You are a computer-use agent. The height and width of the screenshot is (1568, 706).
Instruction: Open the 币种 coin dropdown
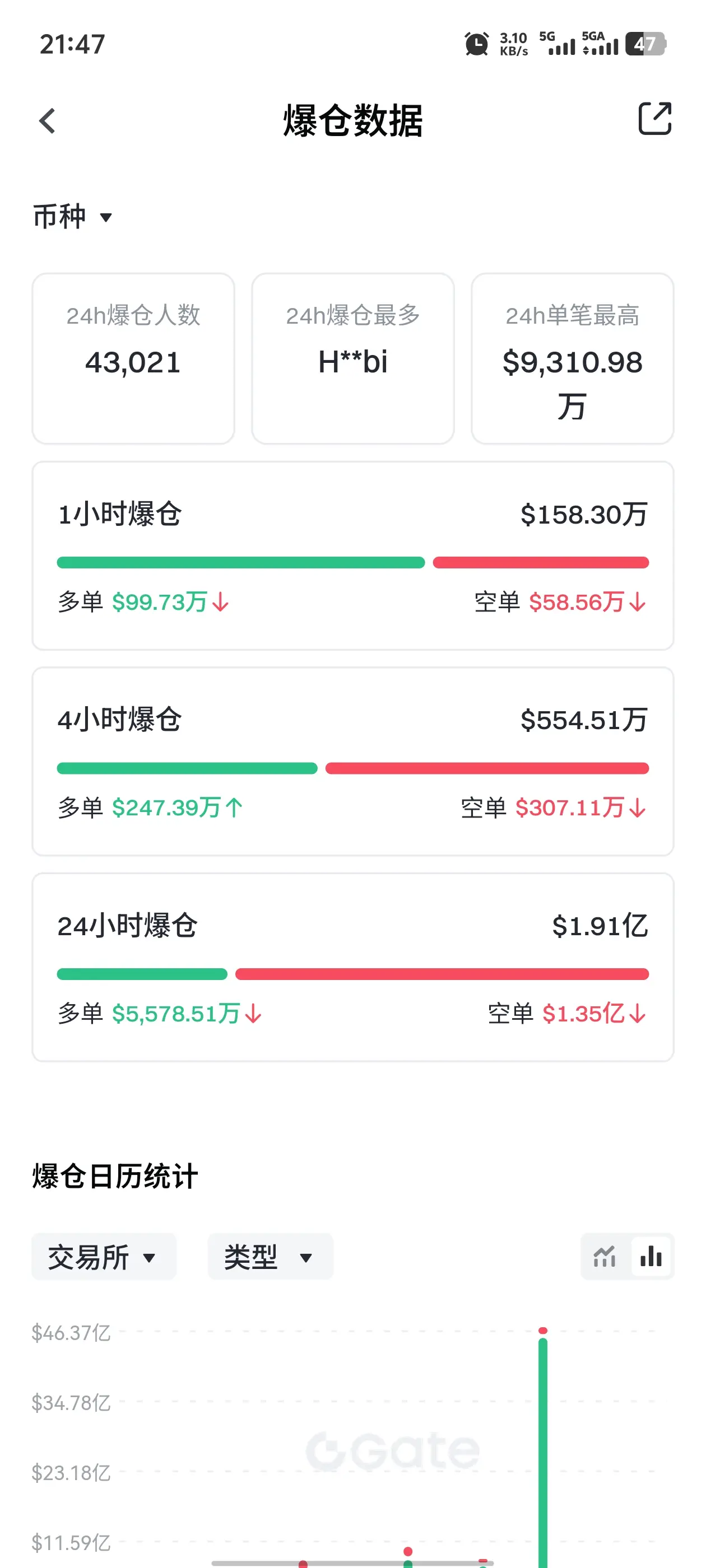pos(73,217)
